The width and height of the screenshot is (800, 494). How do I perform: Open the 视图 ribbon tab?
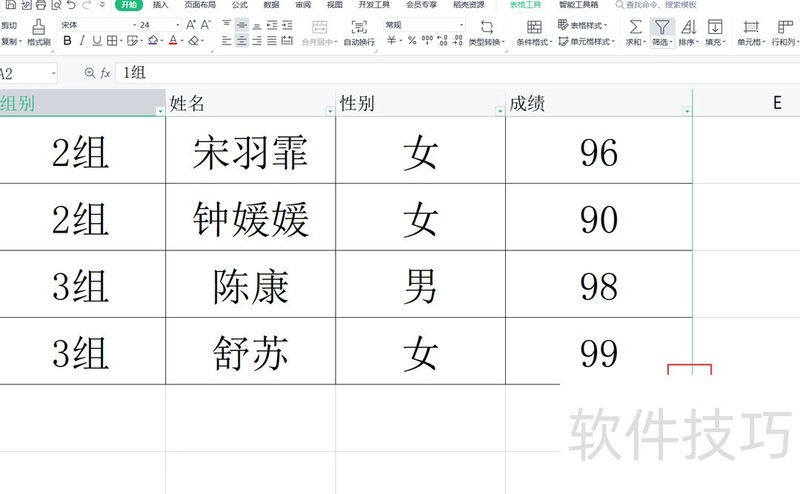pos(335,5)
